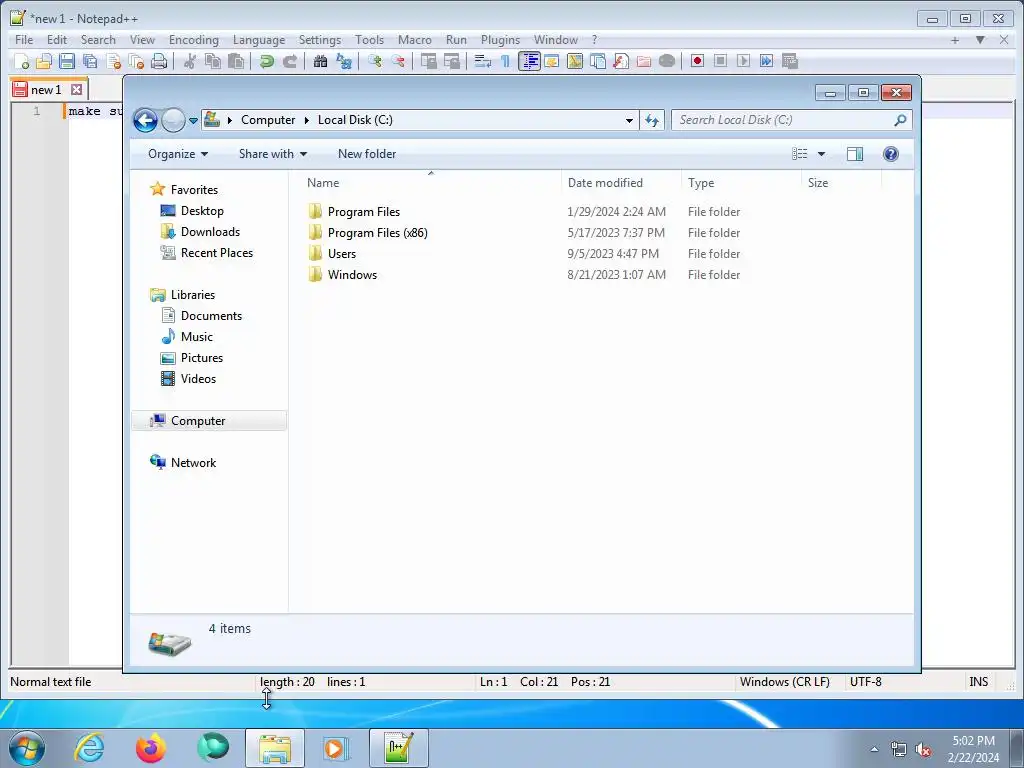This screenshot has height=768, width=1024.
Task: Click the Print icon in Notepad++ toolbar
Action: [159, 61]
